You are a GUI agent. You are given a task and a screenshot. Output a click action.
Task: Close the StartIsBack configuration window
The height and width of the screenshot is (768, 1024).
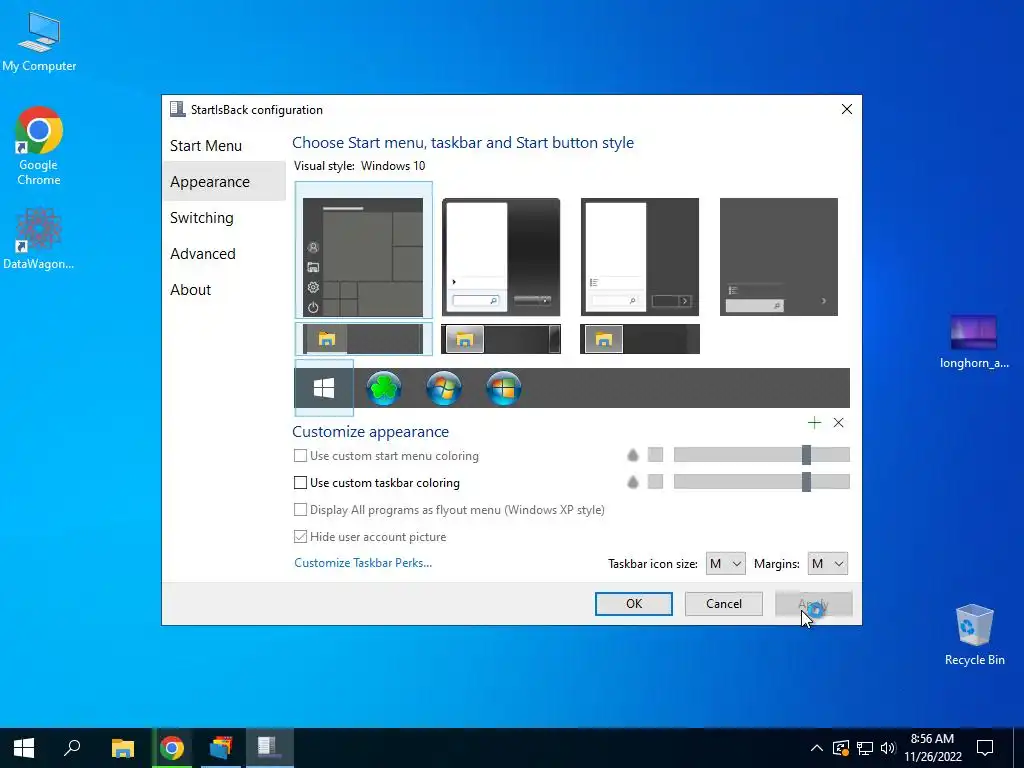click(846, 109)
